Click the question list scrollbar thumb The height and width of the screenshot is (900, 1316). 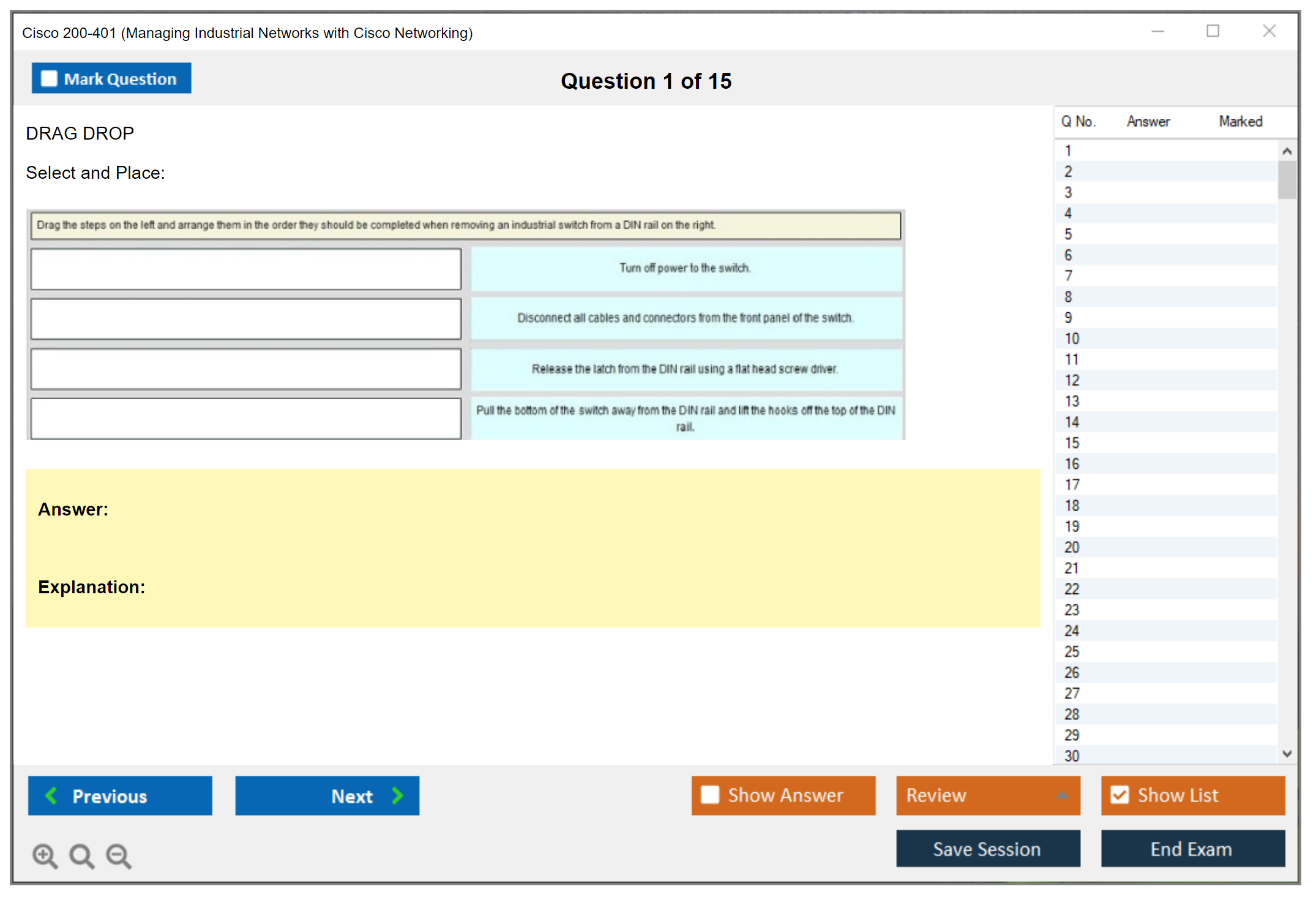(x=1287, y=179)
